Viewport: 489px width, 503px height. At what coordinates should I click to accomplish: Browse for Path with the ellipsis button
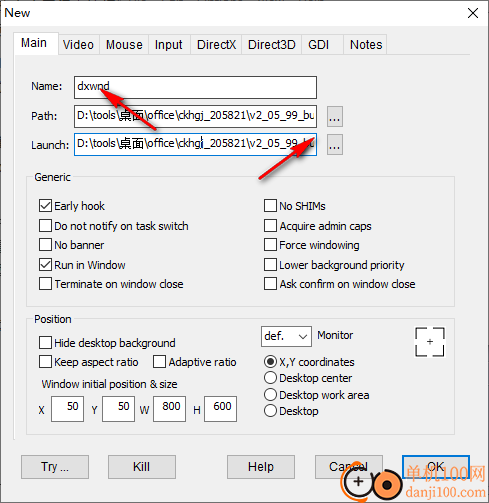[335, 116]
